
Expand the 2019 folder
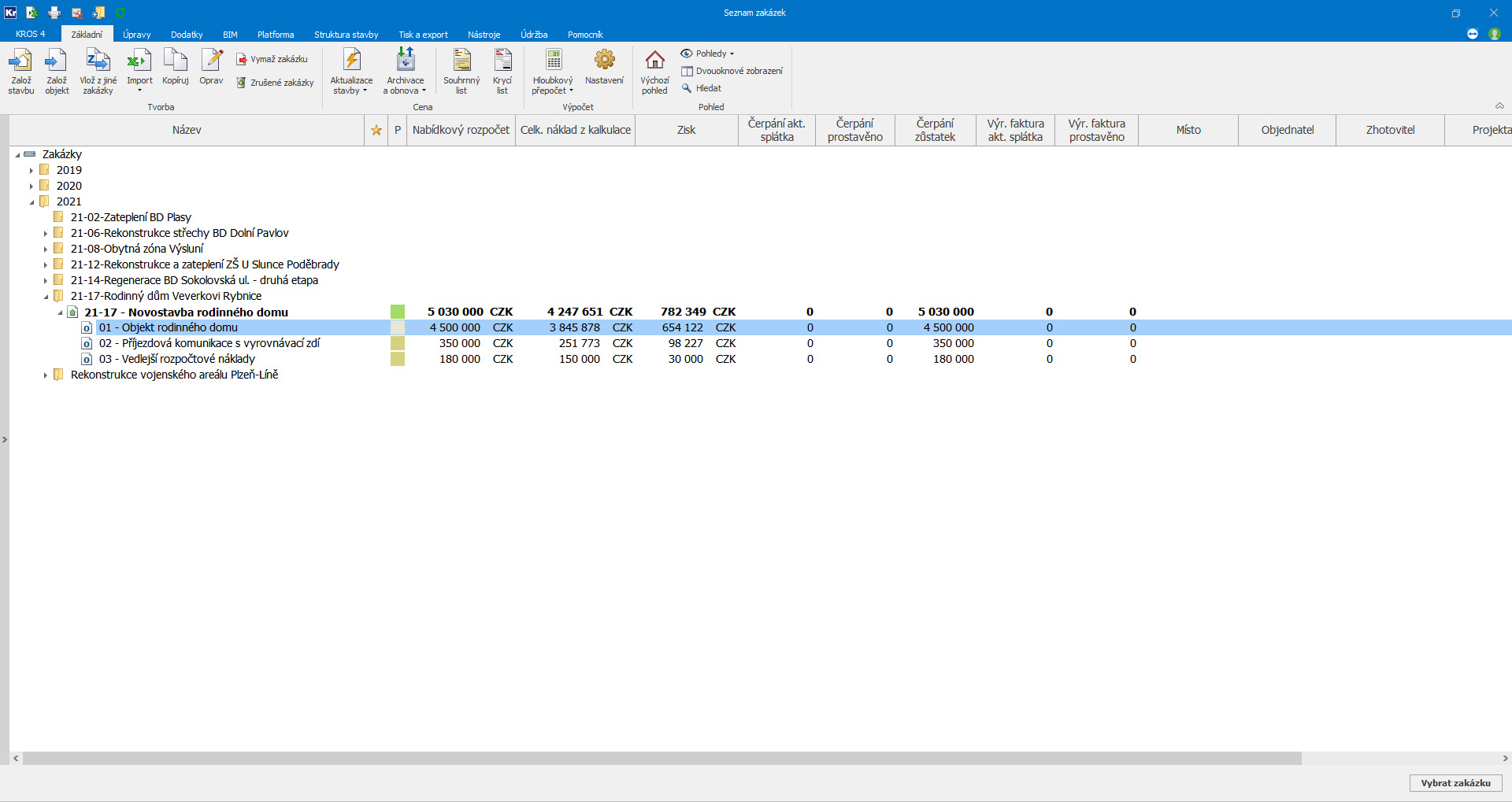pos(31,170)
